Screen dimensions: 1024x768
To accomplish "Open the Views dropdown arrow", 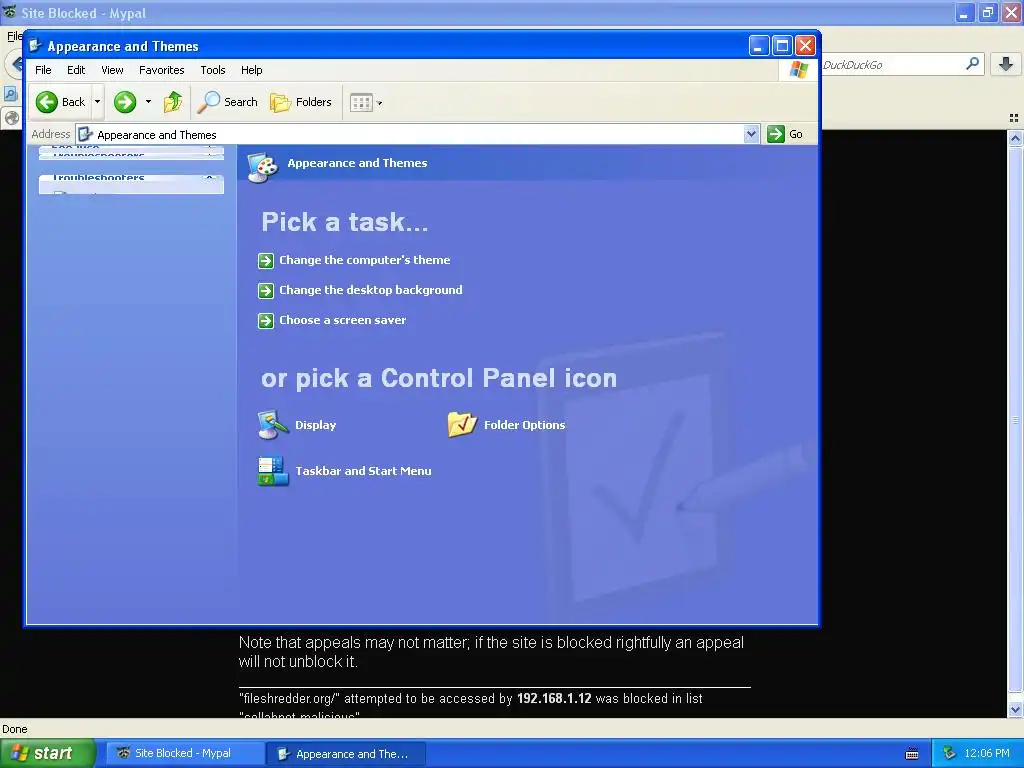I will pos(379,103).
